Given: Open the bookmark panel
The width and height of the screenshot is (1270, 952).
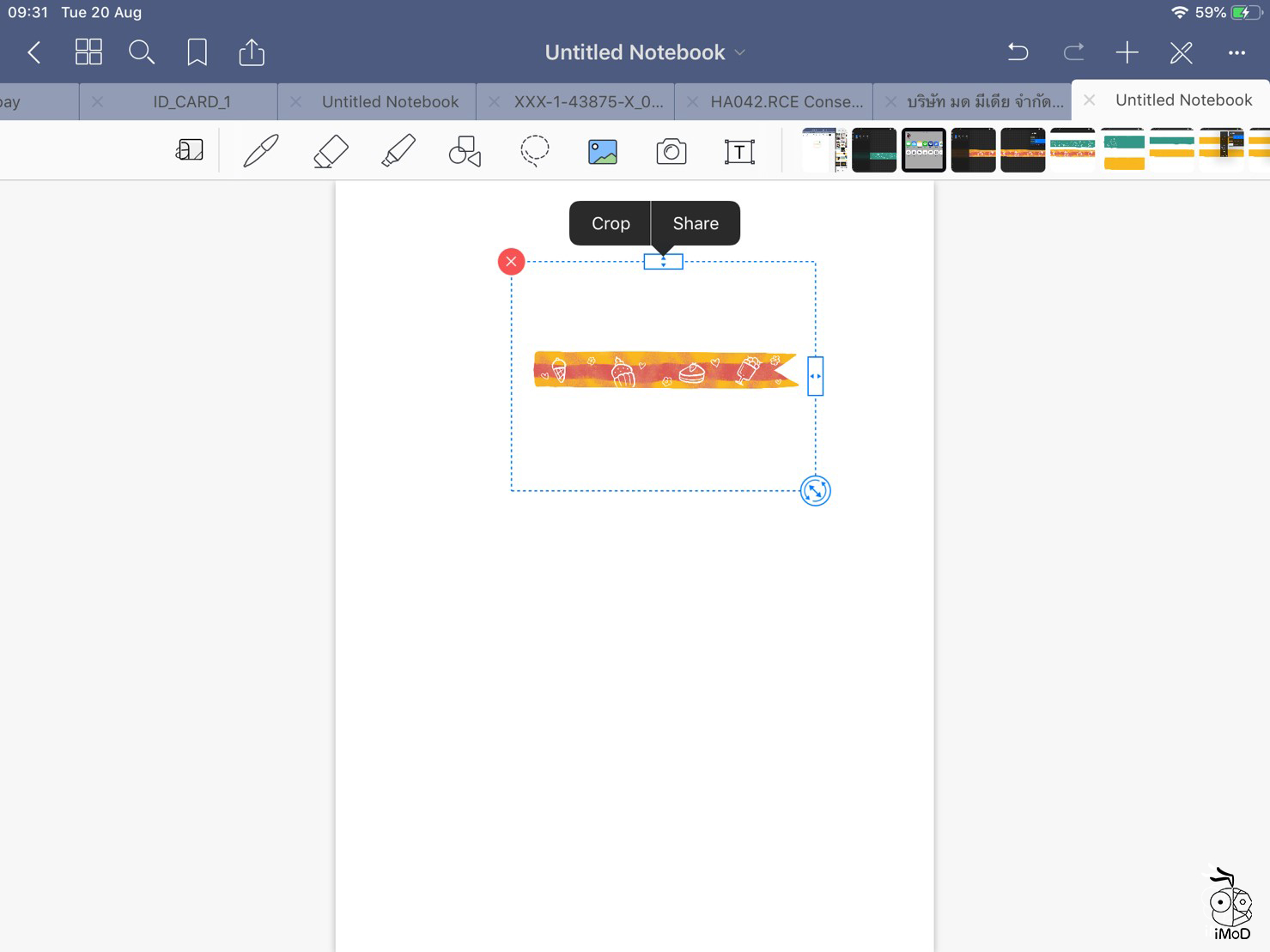Looking at the screenshot, I should point(197,52).
